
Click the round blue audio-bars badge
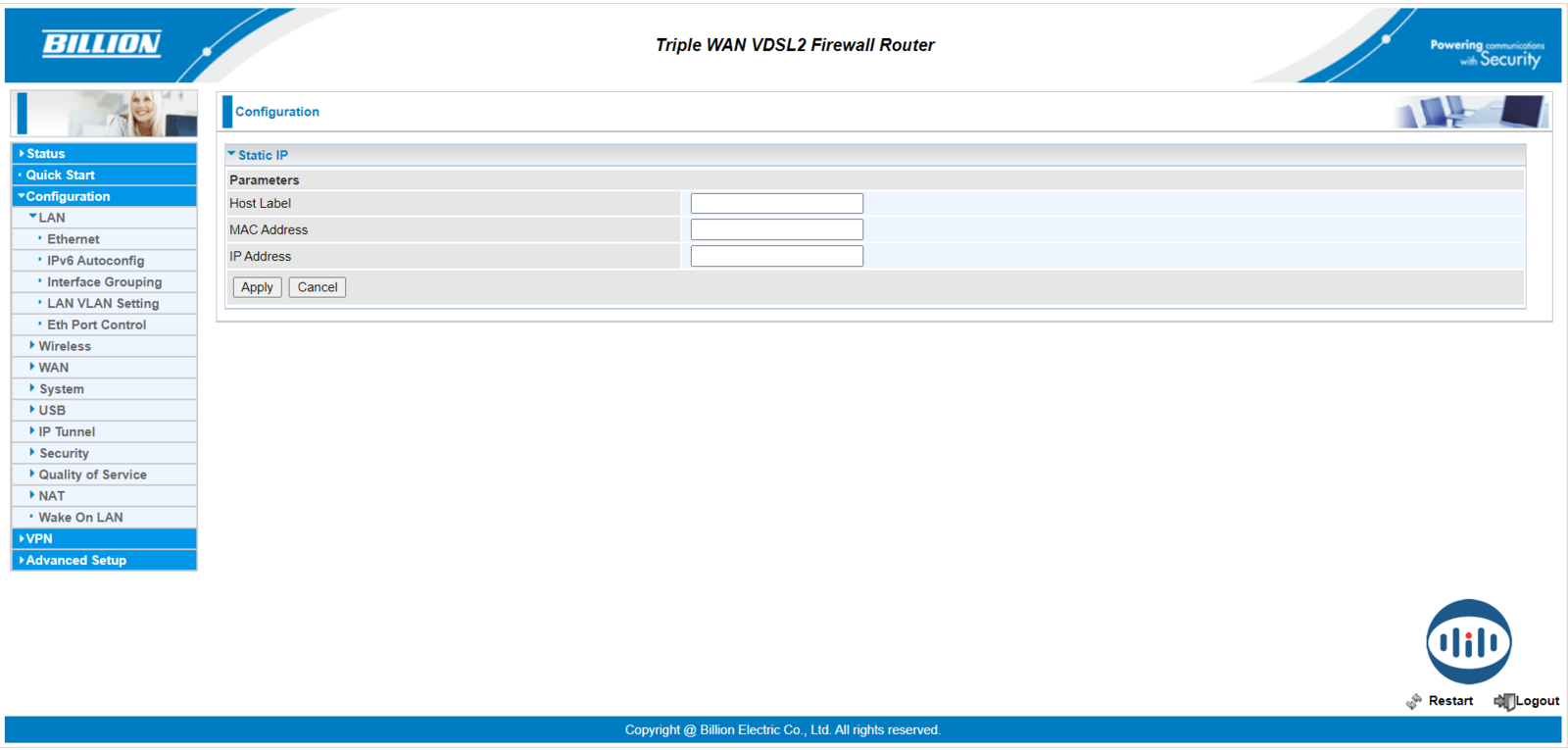(1468, 642)
